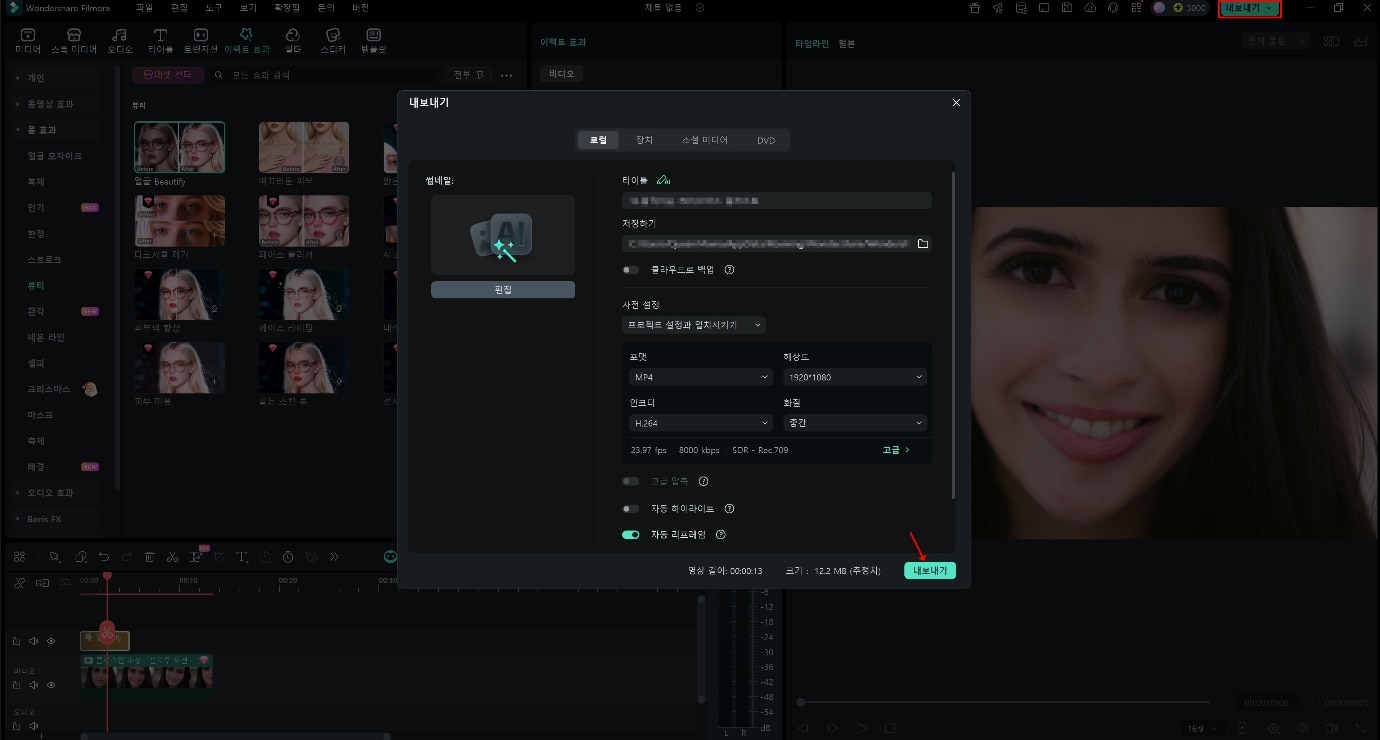
Task: Click the trash delete icon in timeline toolbar
Action: coord(149,557)
